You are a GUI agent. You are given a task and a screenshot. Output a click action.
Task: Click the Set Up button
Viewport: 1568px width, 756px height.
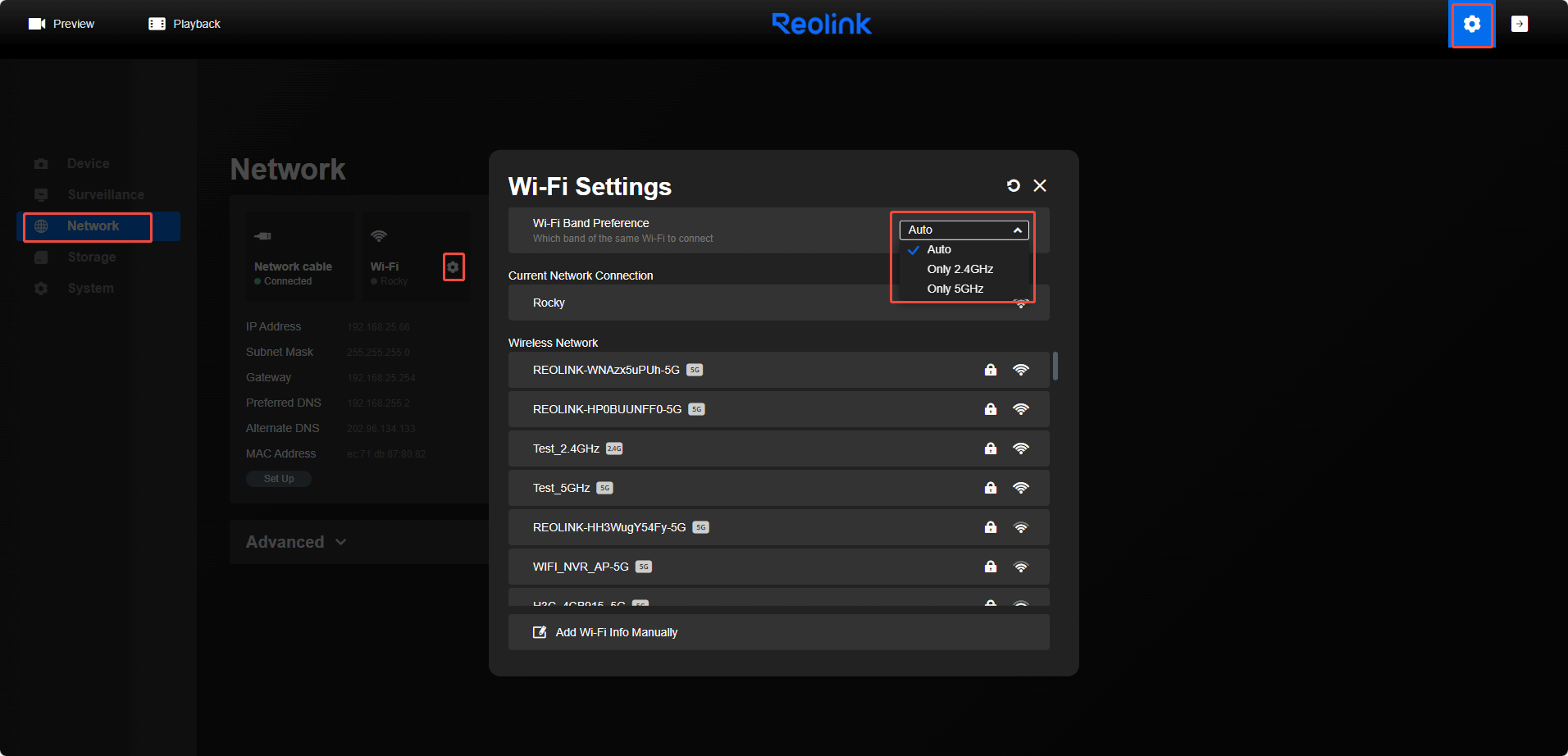[x=278, y=478]
